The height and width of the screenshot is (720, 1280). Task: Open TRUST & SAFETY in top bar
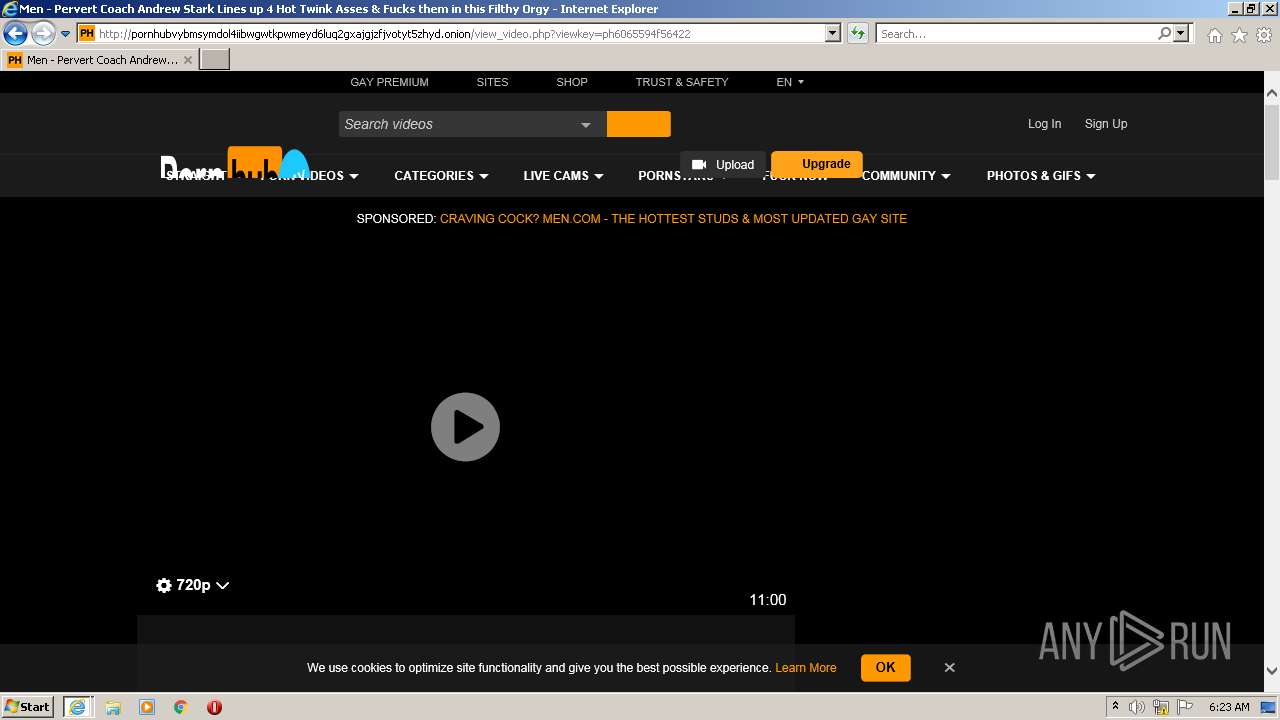click(682, 82)
